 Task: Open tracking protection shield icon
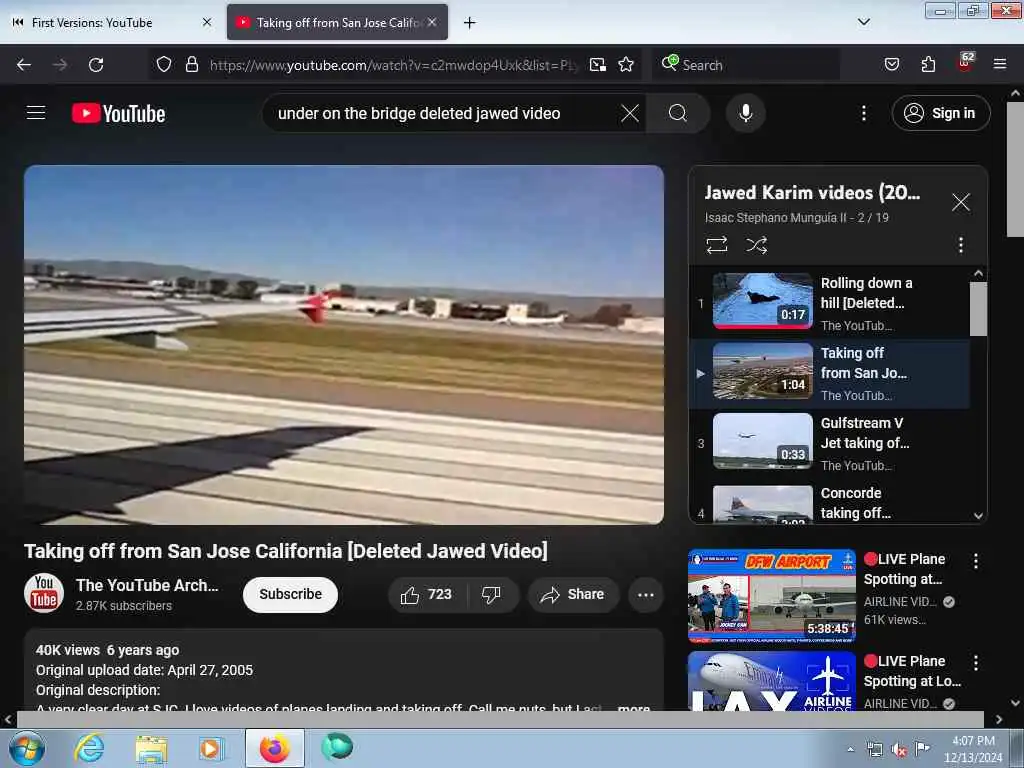click(x=164, y=65)
